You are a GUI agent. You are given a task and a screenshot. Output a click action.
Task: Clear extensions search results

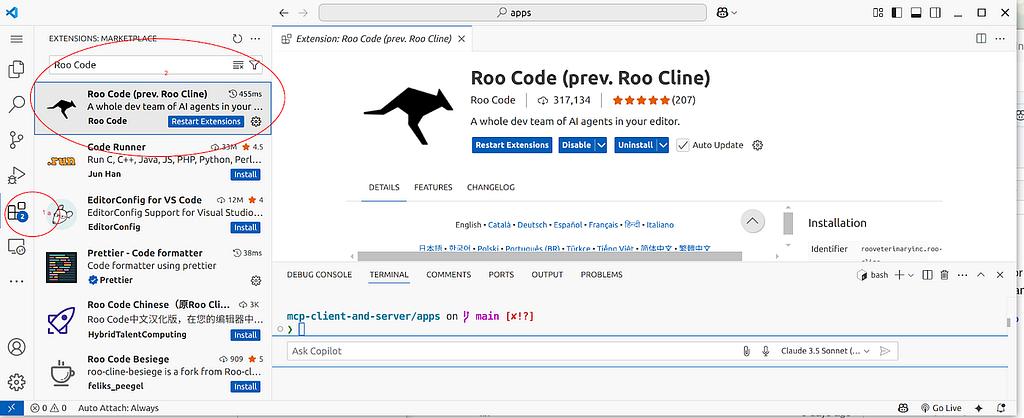point(238,65)
